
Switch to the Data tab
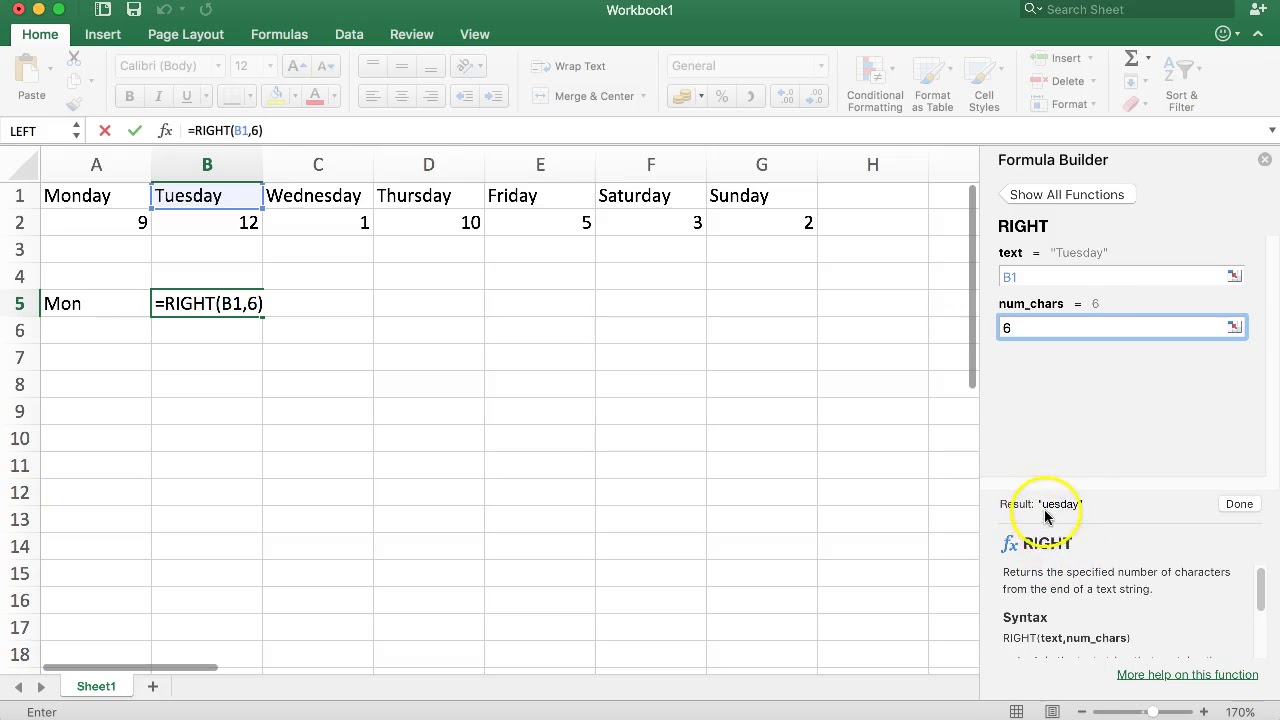[x=349, y=34]
